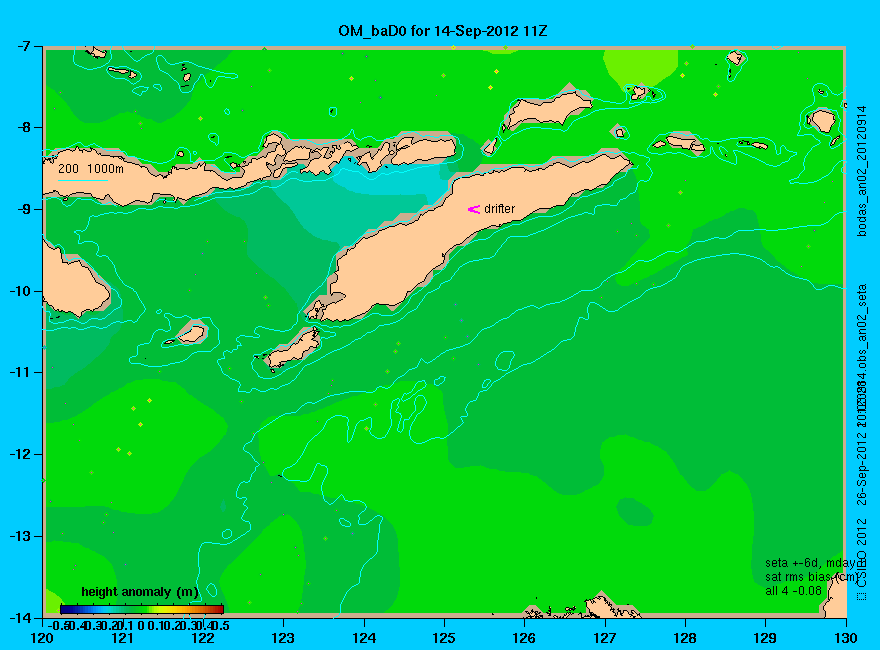
Task: Click the '-14' latitude axis label
Action: pos(22,618)
